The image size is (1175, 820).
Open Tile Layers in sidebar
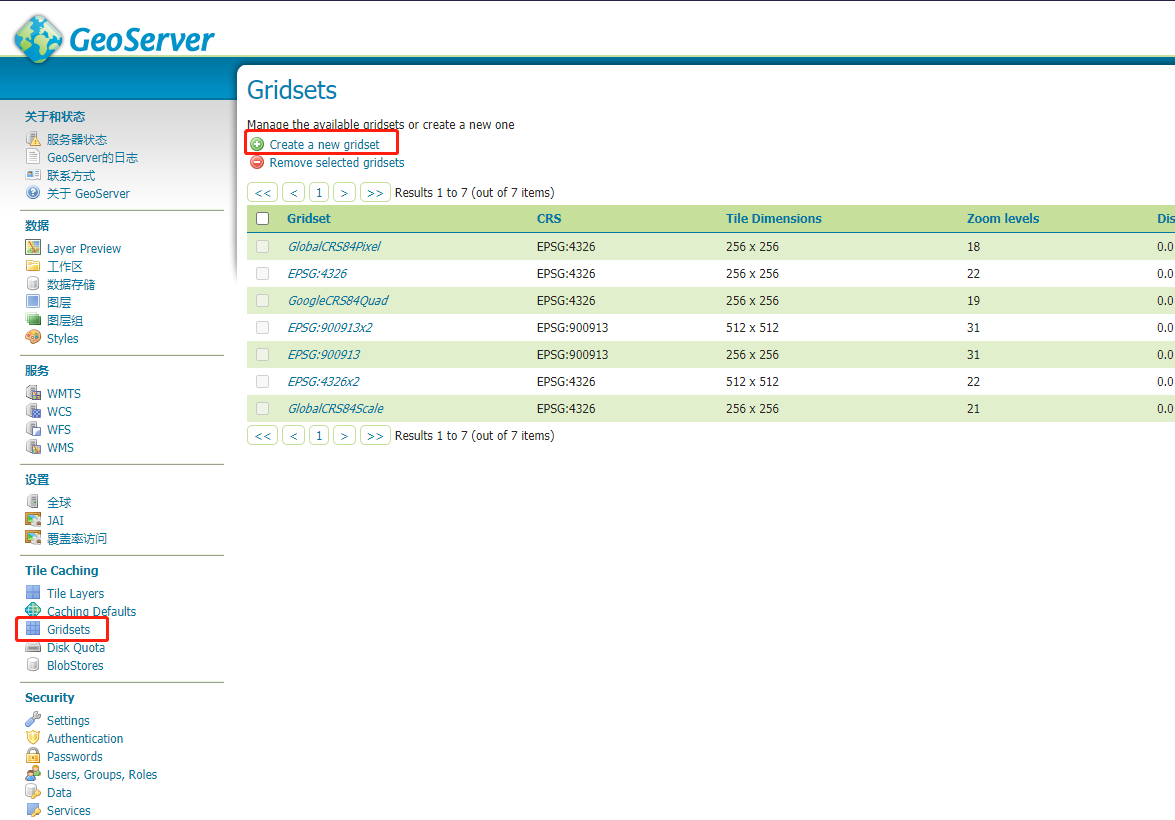coord(76,593)
